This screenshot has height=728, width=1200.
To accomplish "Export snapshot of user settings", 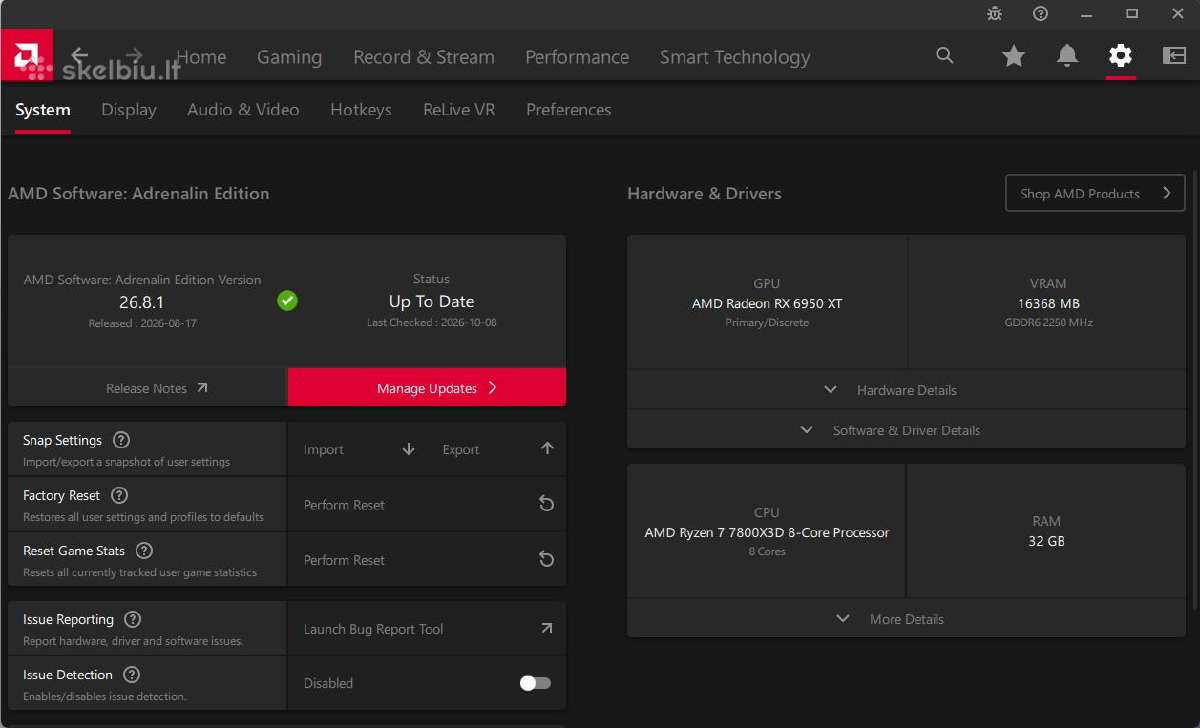I will pyautogui.click(x=496, y=449).
